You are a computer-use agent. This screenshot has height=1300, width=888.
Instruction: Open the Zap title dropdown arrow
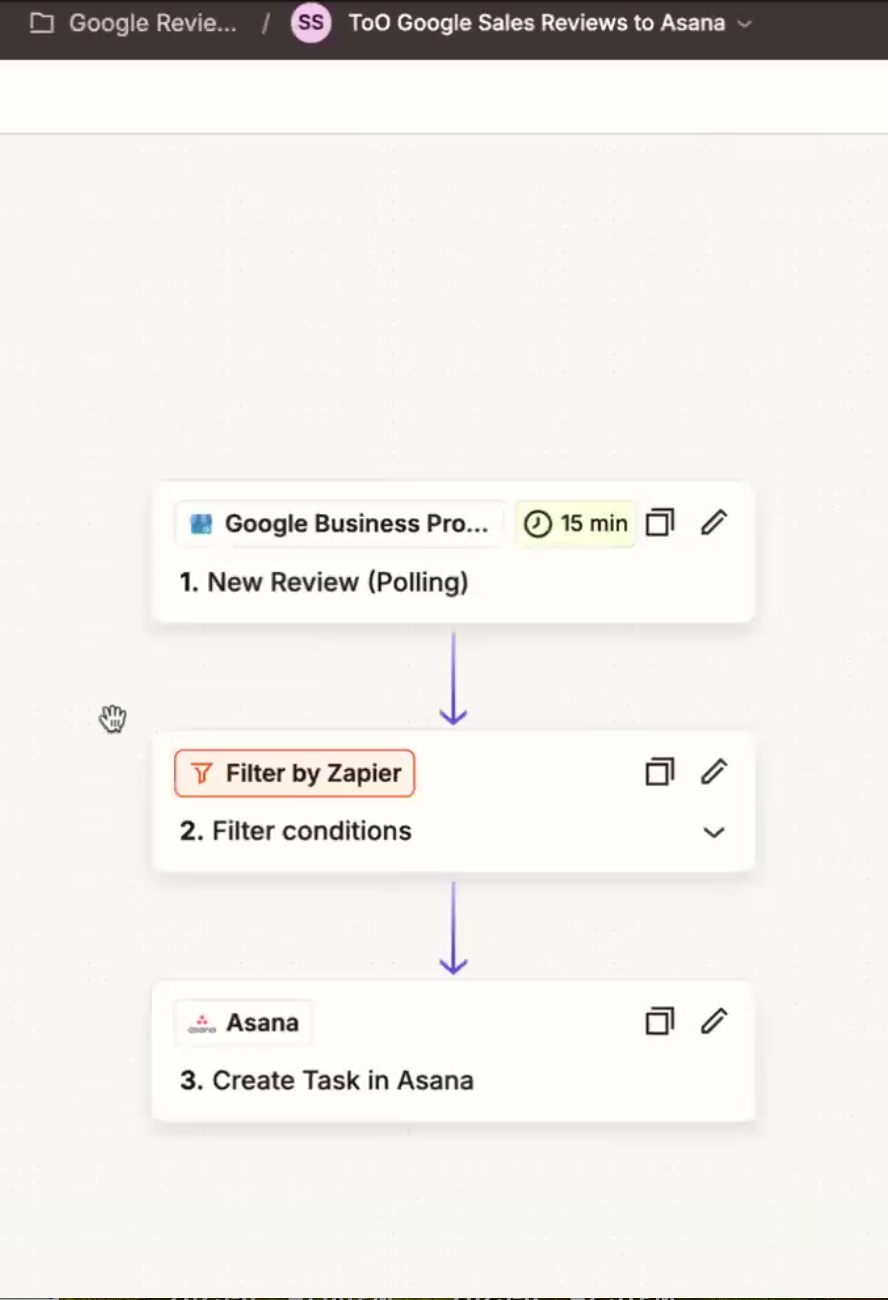(744, 23)
